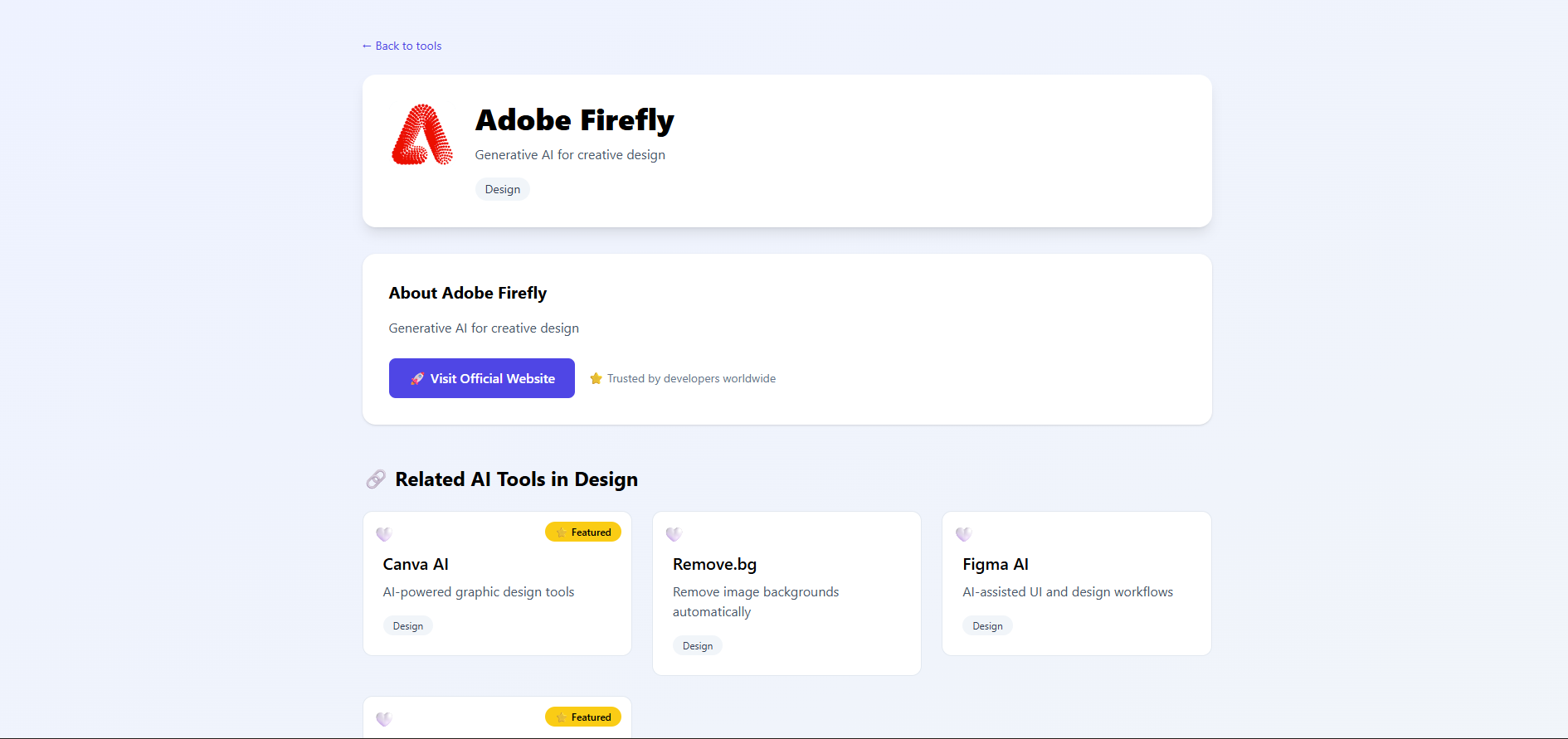Go back via Back to tools link
The height and width of the screenshot is (739, 1568).
click(x=402, y=46)
